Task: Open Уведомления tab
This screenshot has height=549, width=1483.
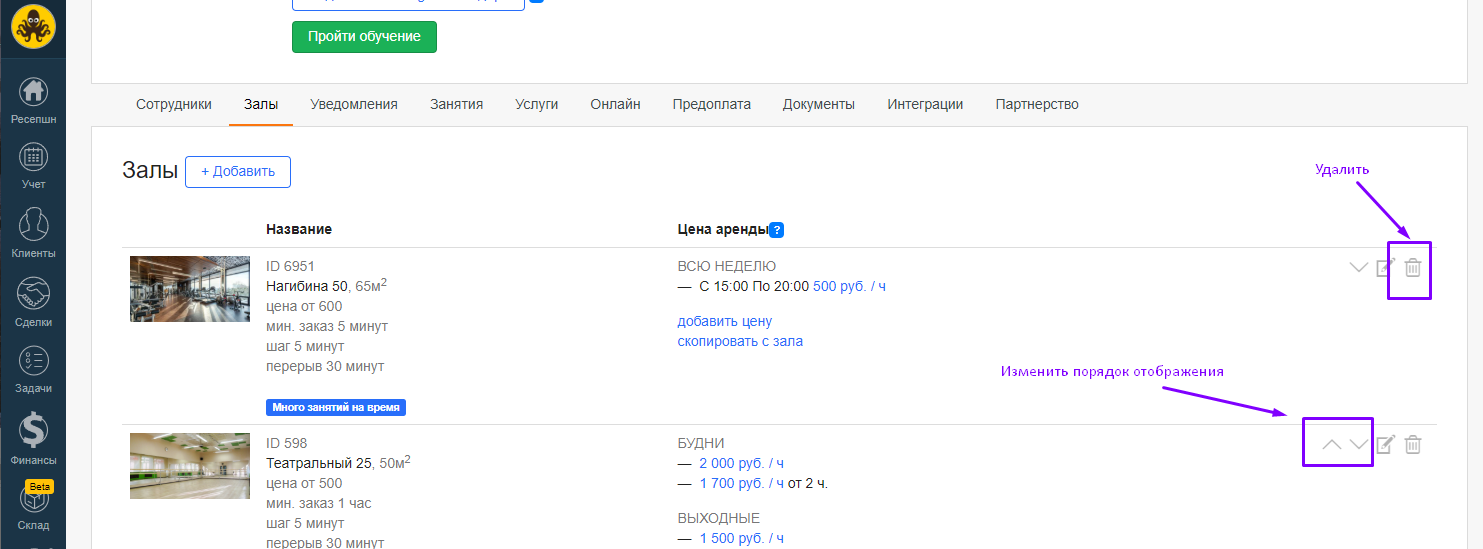Action: coord(354,104)
